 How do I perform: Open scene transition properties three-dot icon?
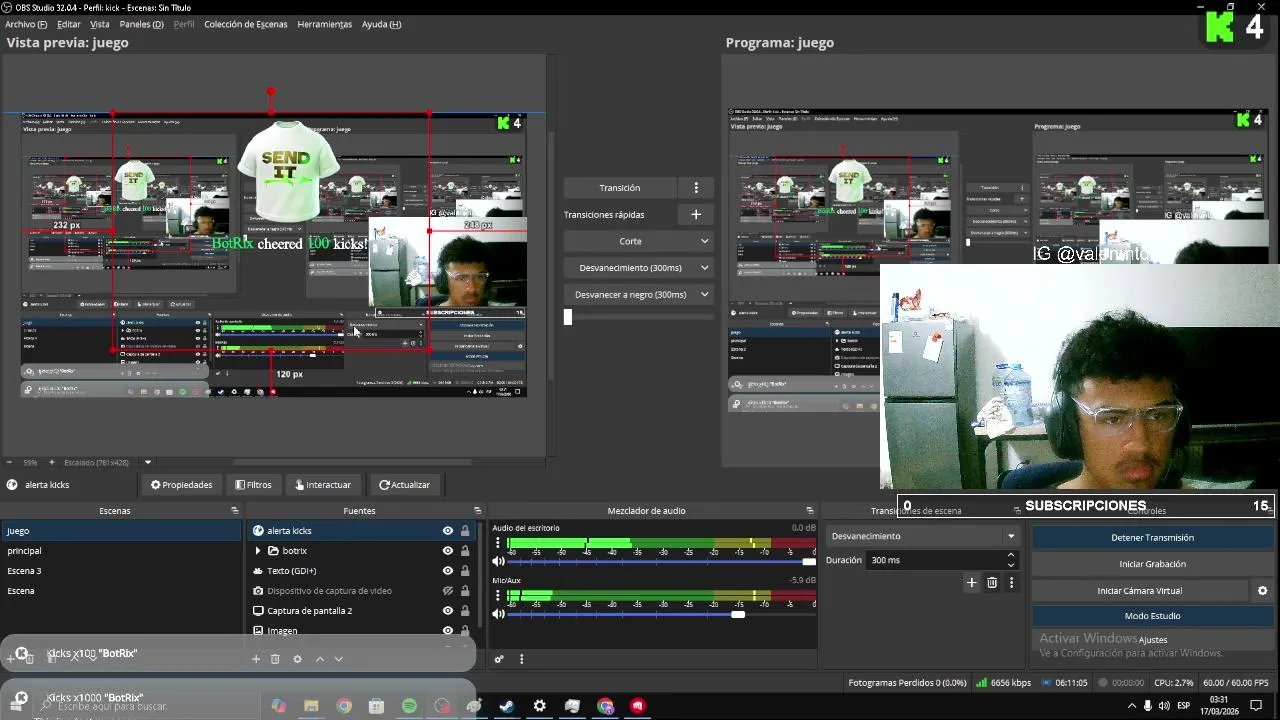pos(1011,583)
